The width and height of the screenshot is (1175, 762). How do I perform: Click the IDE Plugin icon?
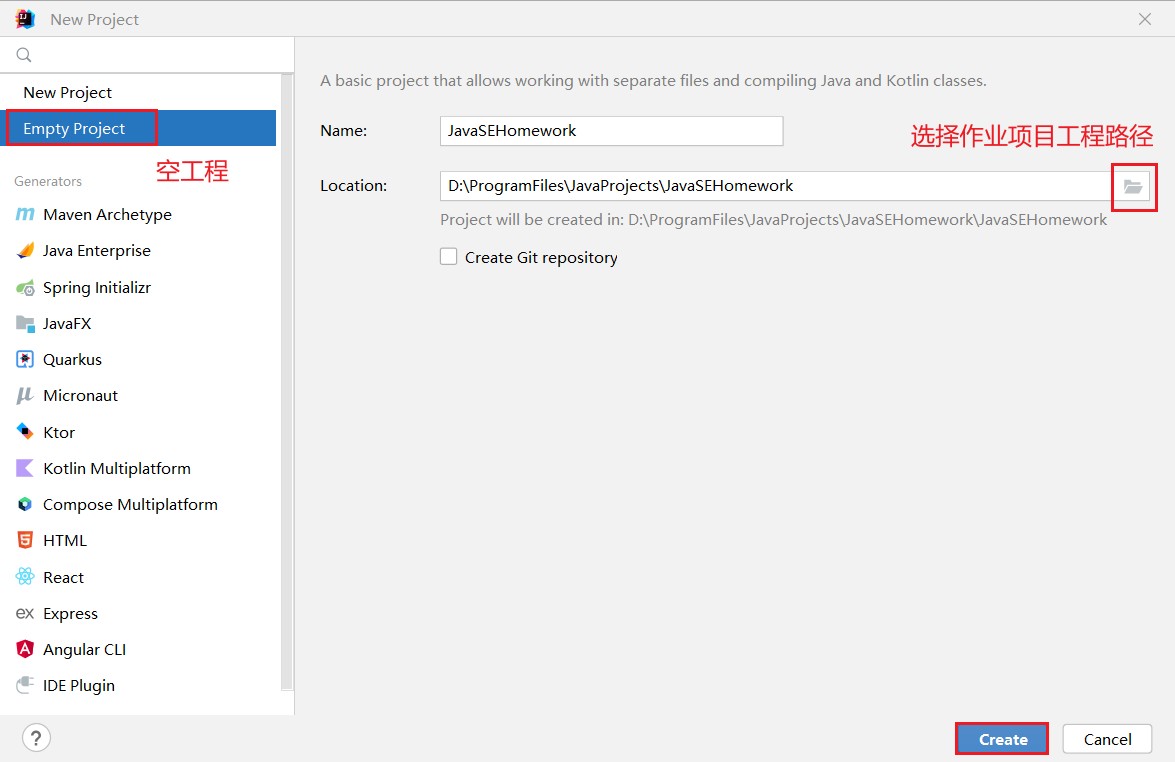[25, 685]
